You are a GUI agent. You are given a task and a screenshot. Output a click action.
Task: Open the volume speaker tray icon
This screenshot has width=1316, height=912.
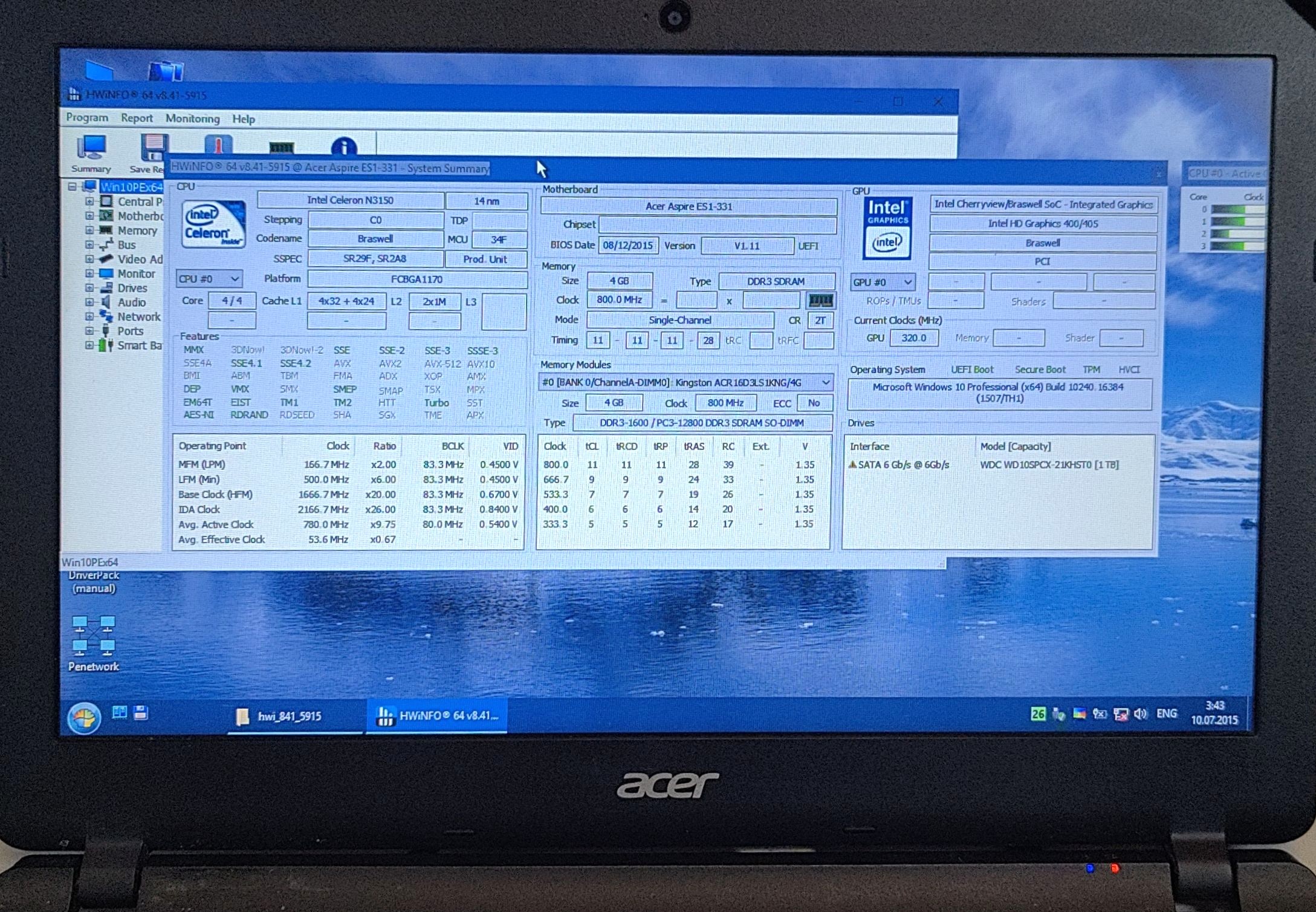point(1140,714)
